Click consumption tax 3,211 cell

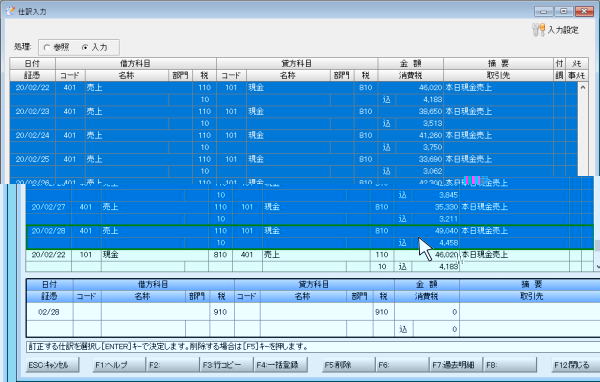tap(435, 219)
